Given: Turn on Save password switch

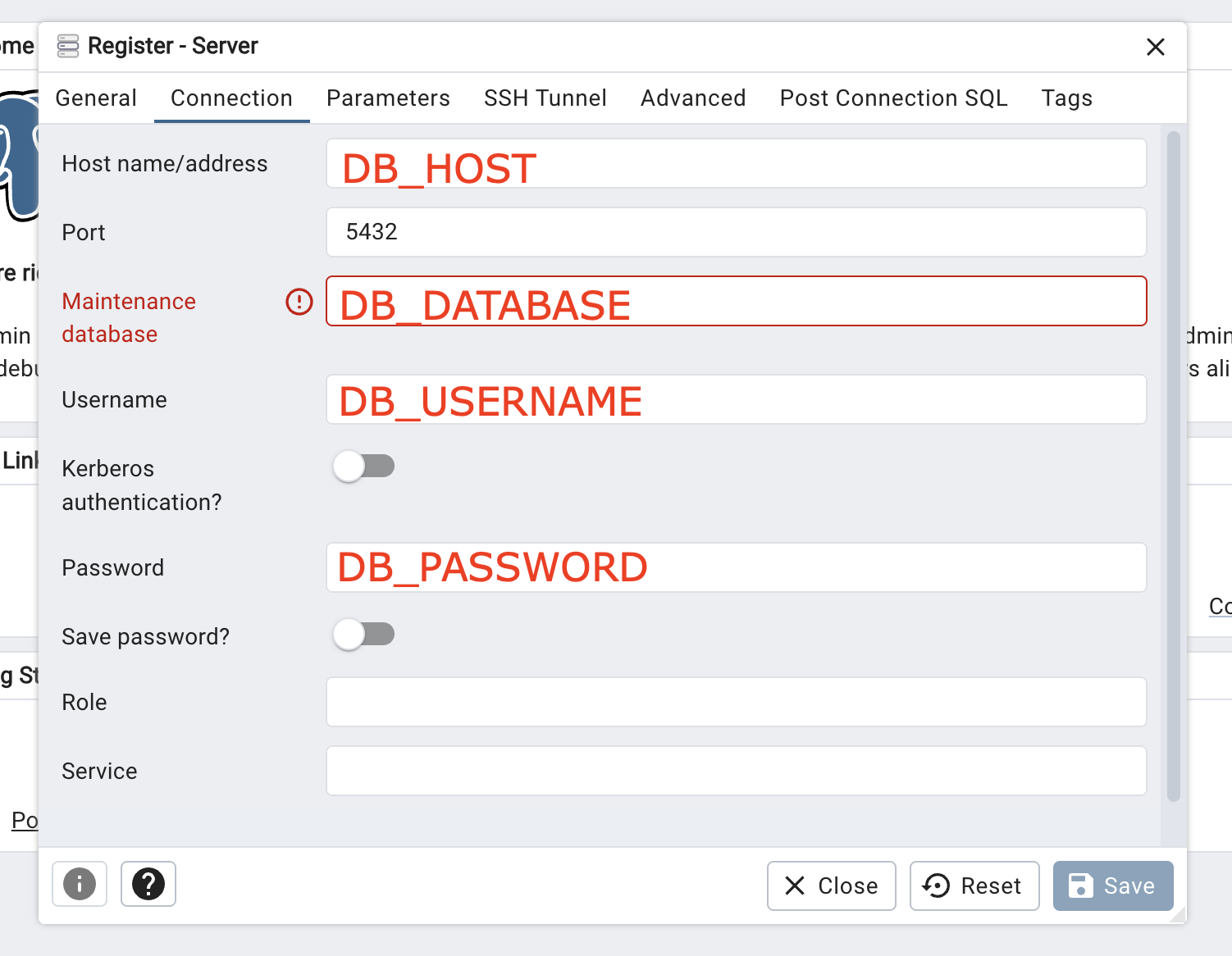Looking at the screenshot, I should 363,635.
